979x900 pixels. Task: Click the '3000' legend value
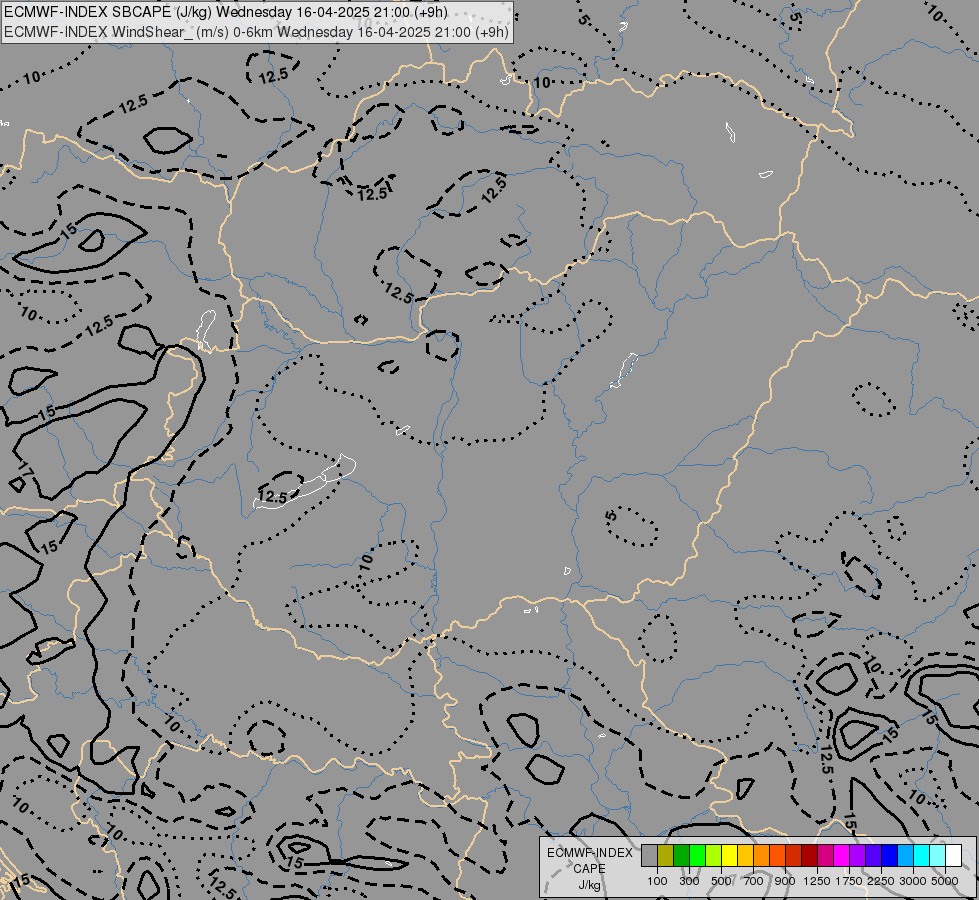(913, 881)
